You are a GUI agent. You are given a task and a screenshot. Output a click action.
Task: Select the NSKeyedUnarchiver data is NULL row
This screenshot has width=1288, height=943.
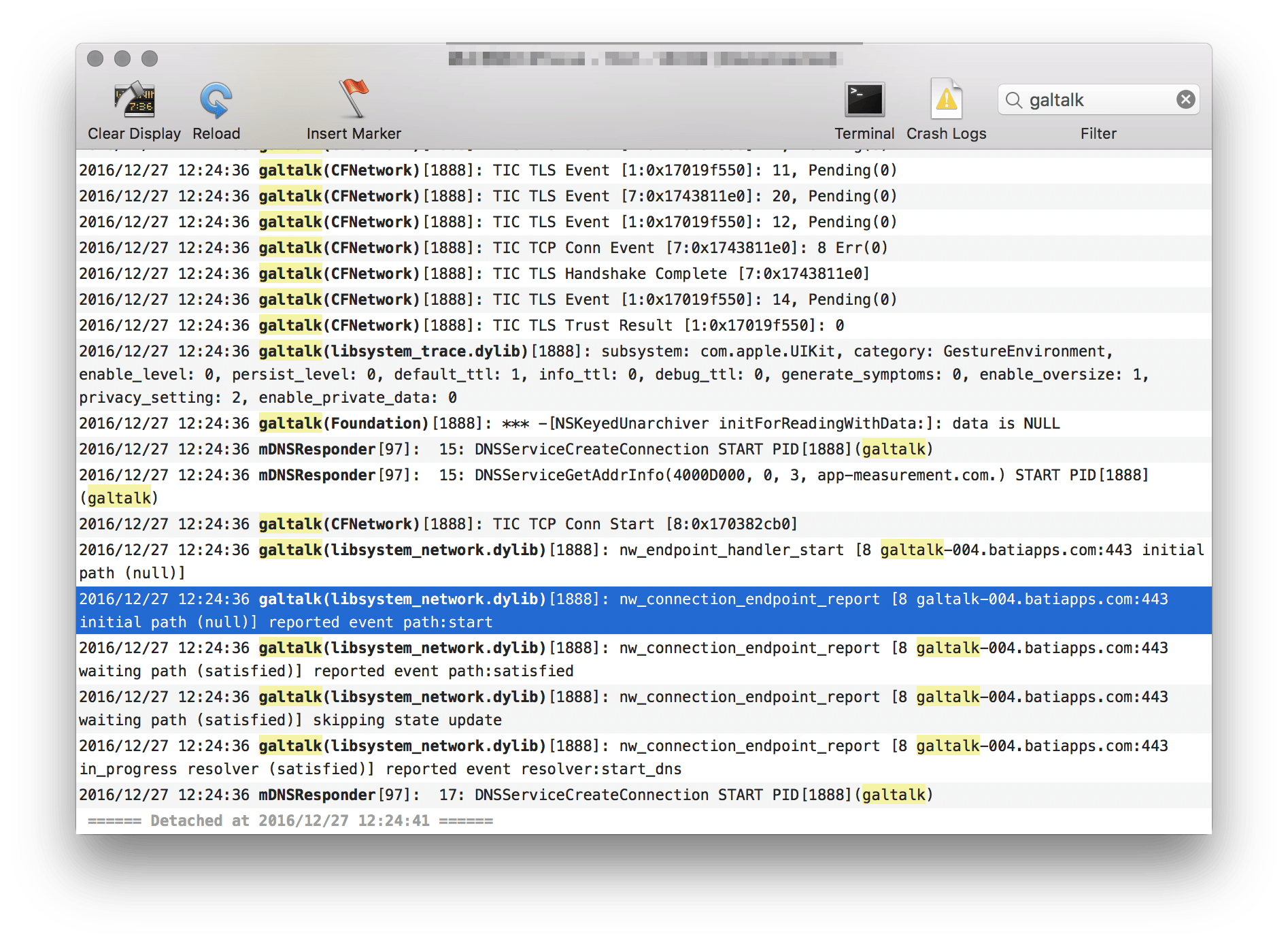tap(643, 424)
